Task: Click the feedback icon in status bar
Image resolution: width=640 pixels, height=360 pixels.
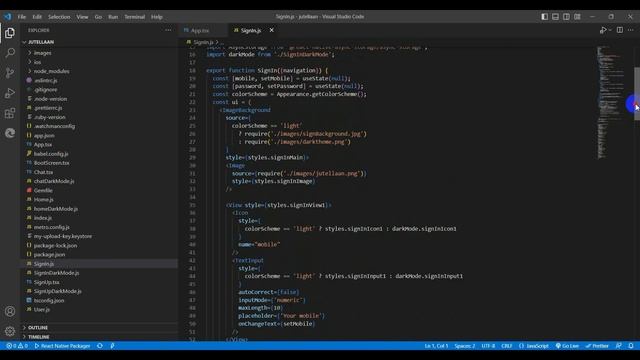Action: click(x=619, y=346)
